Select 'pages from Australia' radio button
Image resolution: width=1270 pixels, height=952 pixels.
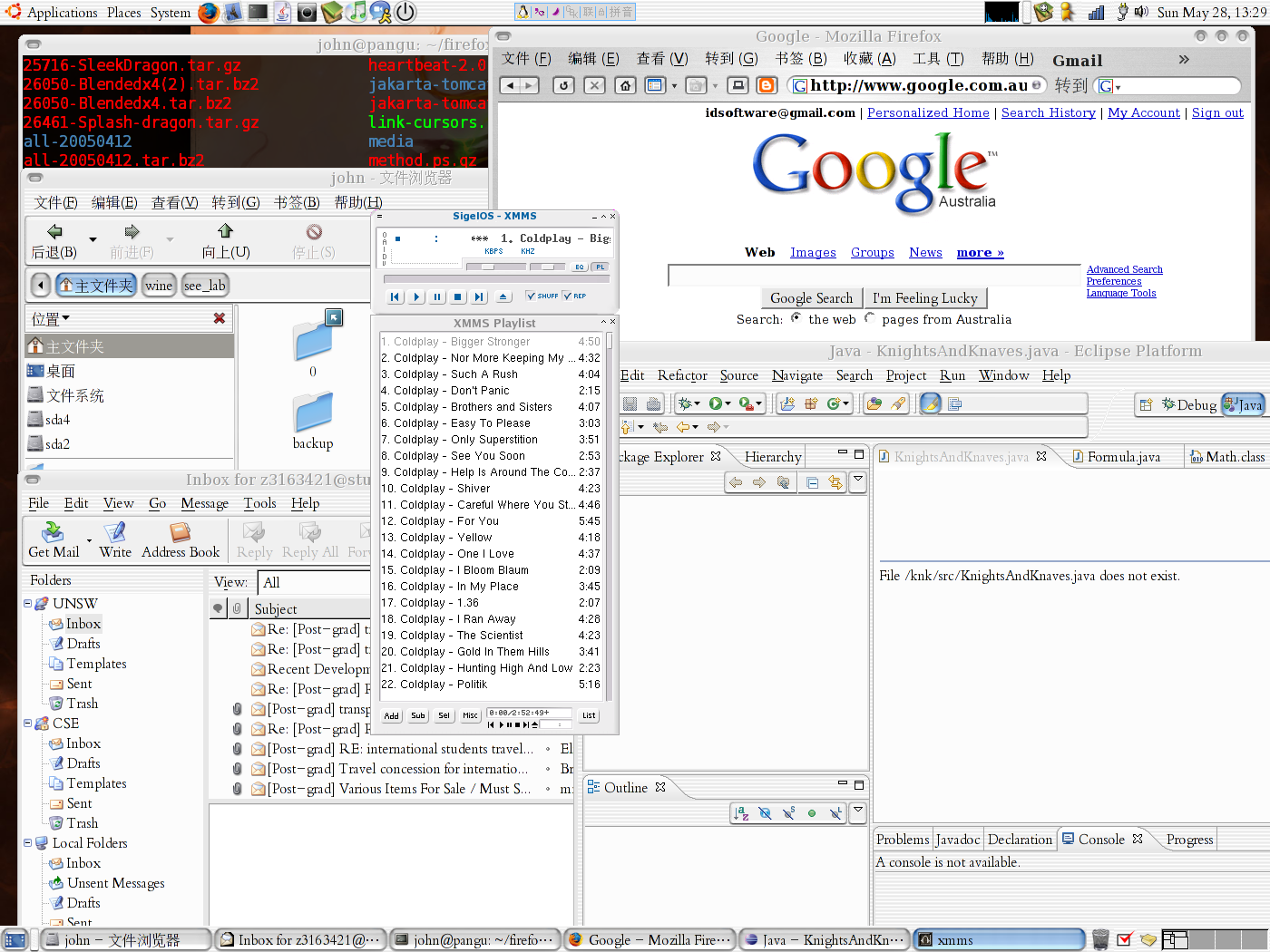click(870, 318)
